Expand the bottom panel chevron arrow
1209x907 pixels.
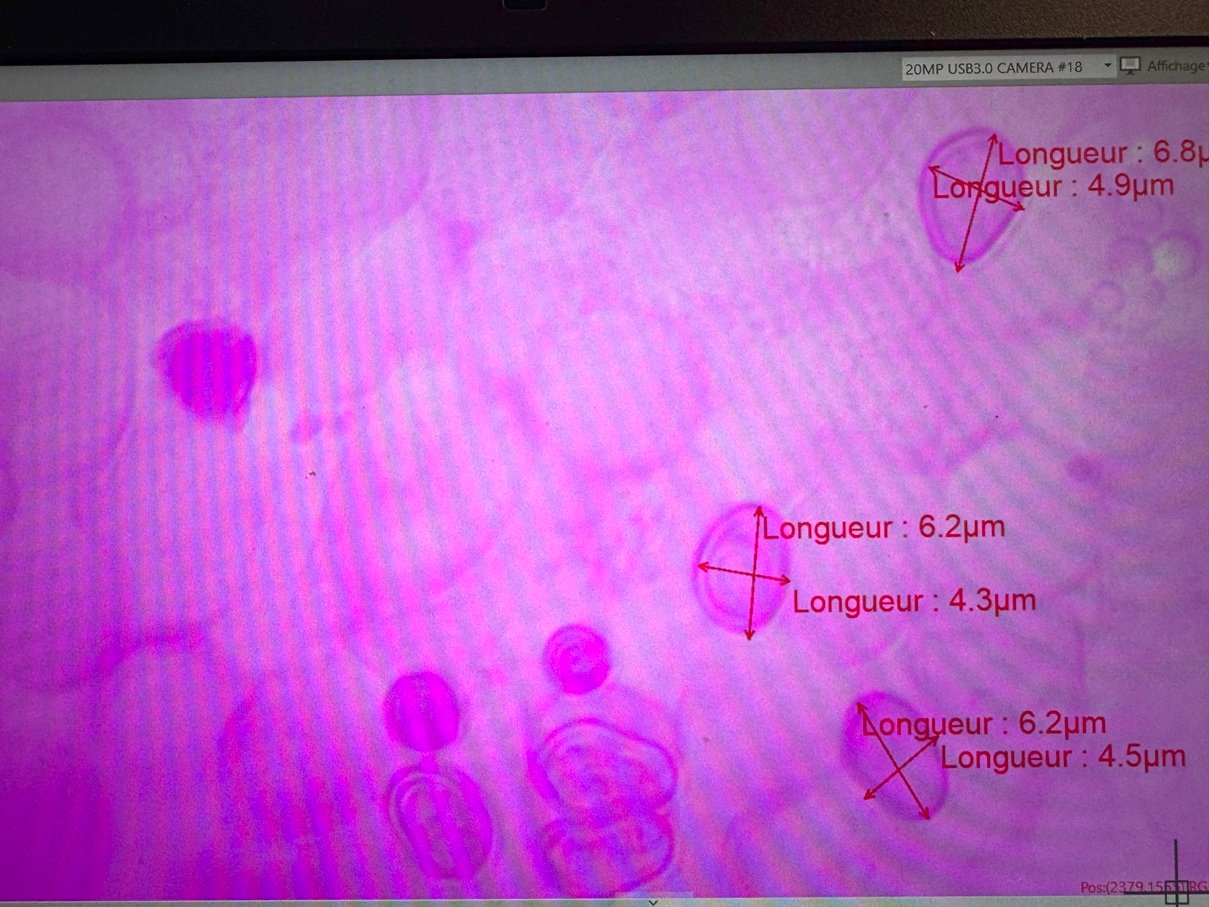pos(653,900)
